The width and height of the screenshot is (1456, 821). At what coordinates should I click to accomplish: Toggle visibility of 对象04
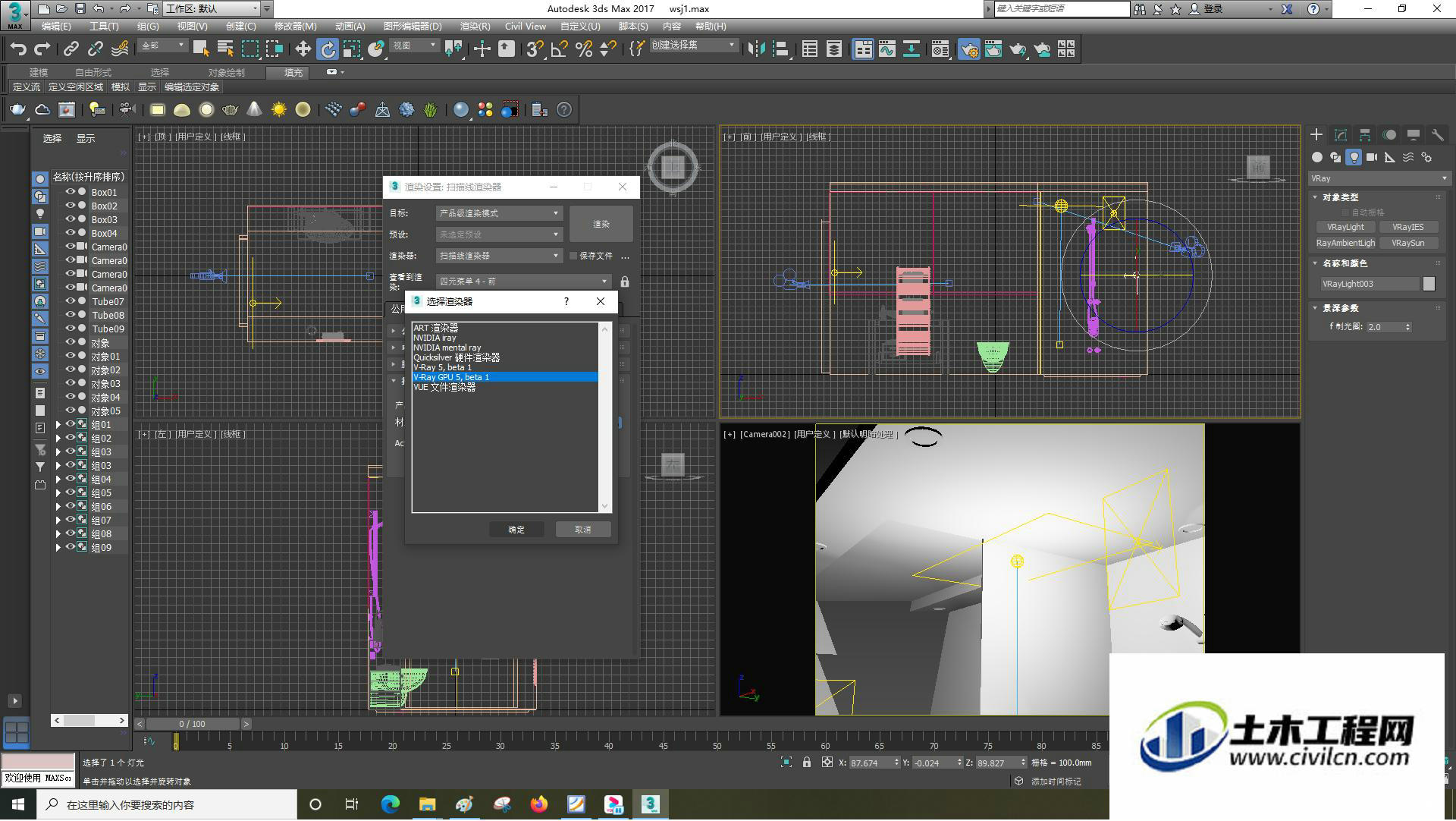pyautogui.click(x=70, y=397)
